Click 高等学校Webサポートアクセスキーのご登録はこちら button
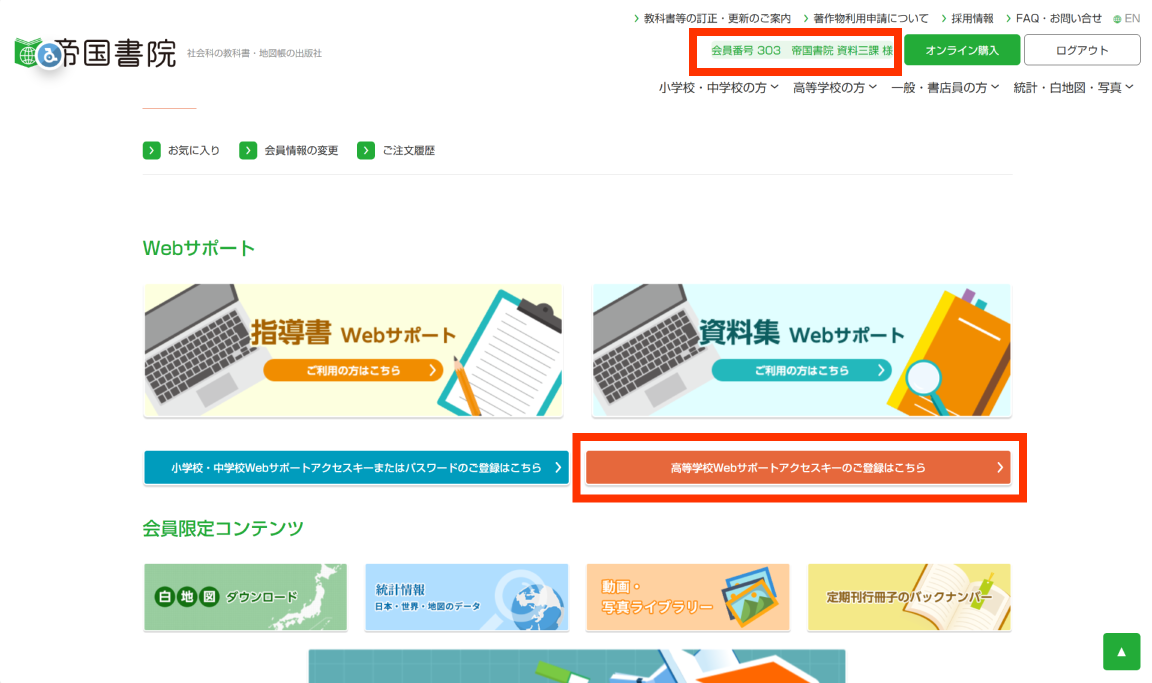 [x=799, y=468]
